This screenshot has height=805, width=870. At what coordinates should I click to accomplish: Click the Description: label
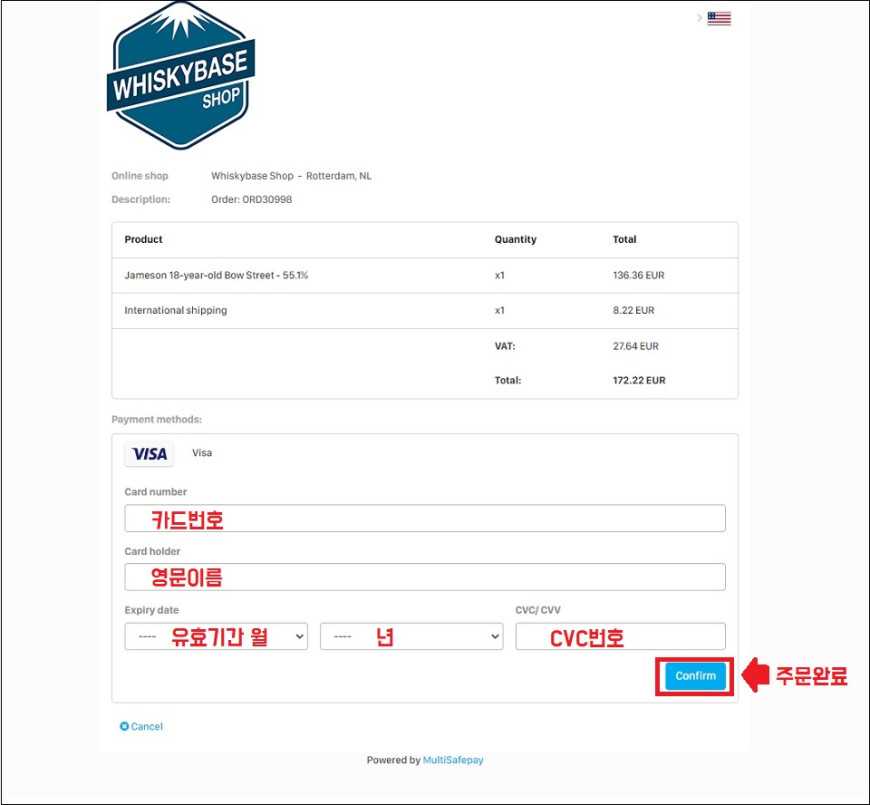tap(141, 200)
